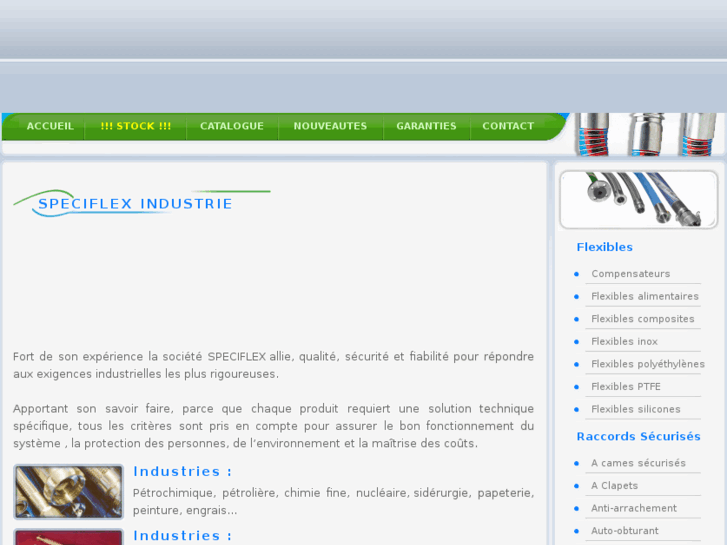Select Flexibles inox link
This screenshot has width=727, height=545.
(624, 342)
